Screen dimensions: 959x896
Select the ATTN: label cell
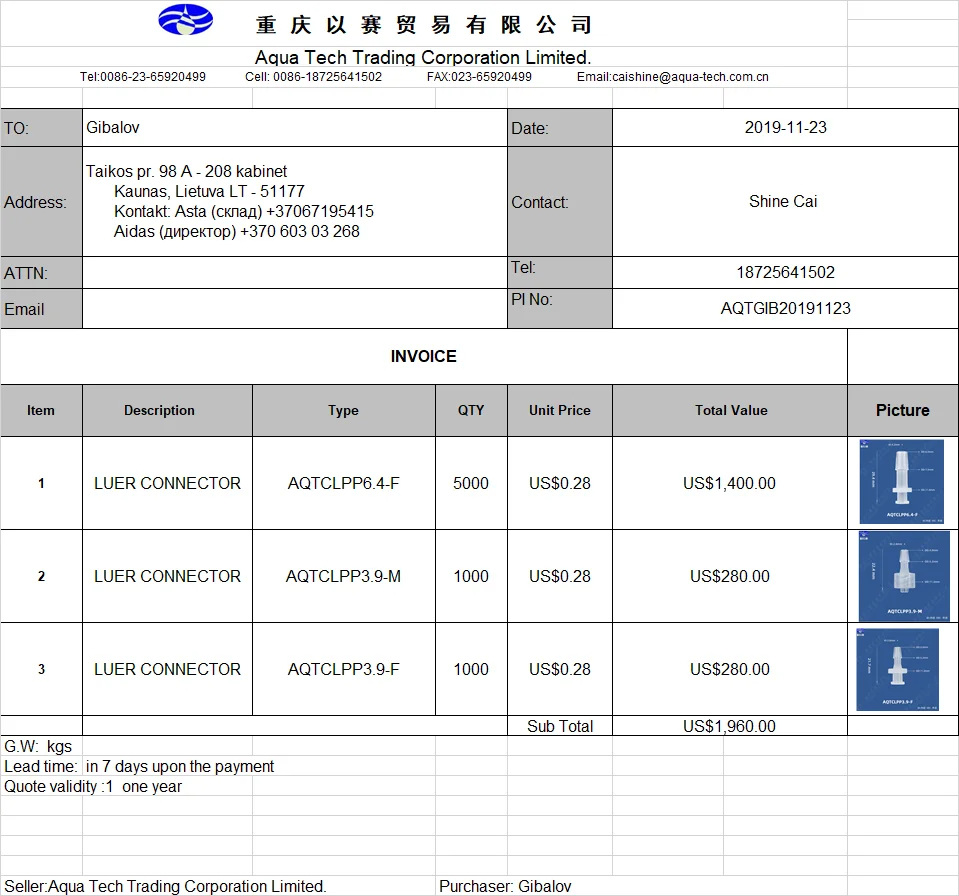42,273
